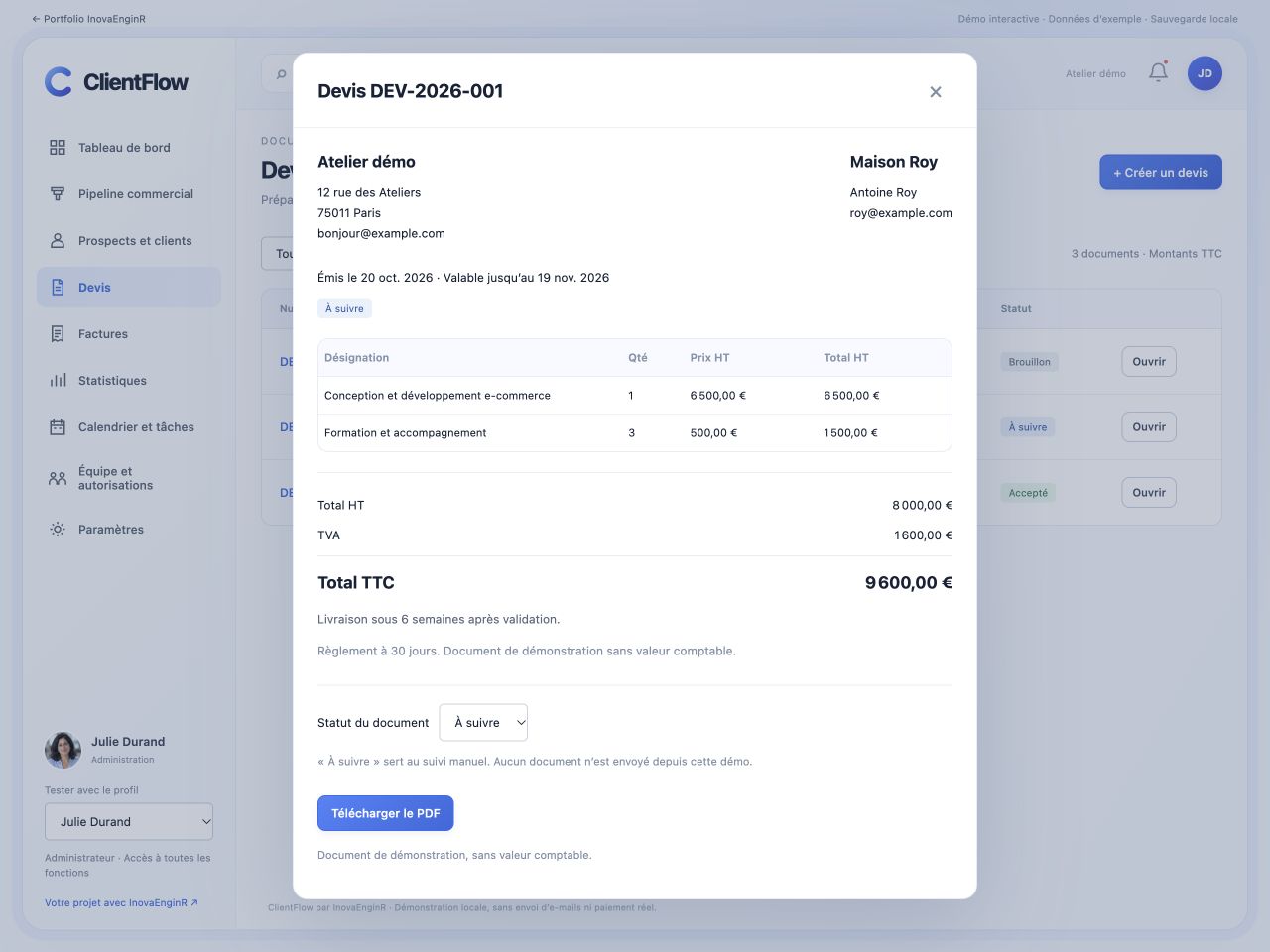The width and height of the screenshot is (1270, 952).
Task: Click the Créer un devis button
Action: (x=1161, y=173)
